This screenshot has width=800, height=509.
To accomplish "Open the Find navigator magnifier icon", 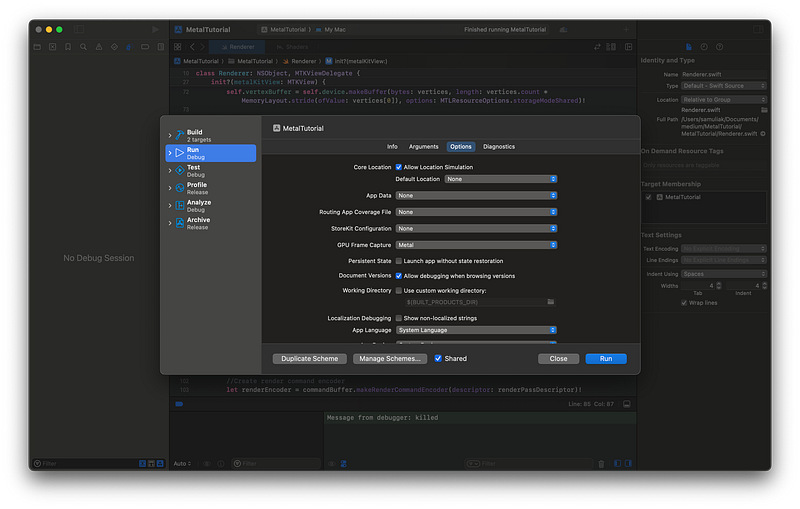I will 83,47.
